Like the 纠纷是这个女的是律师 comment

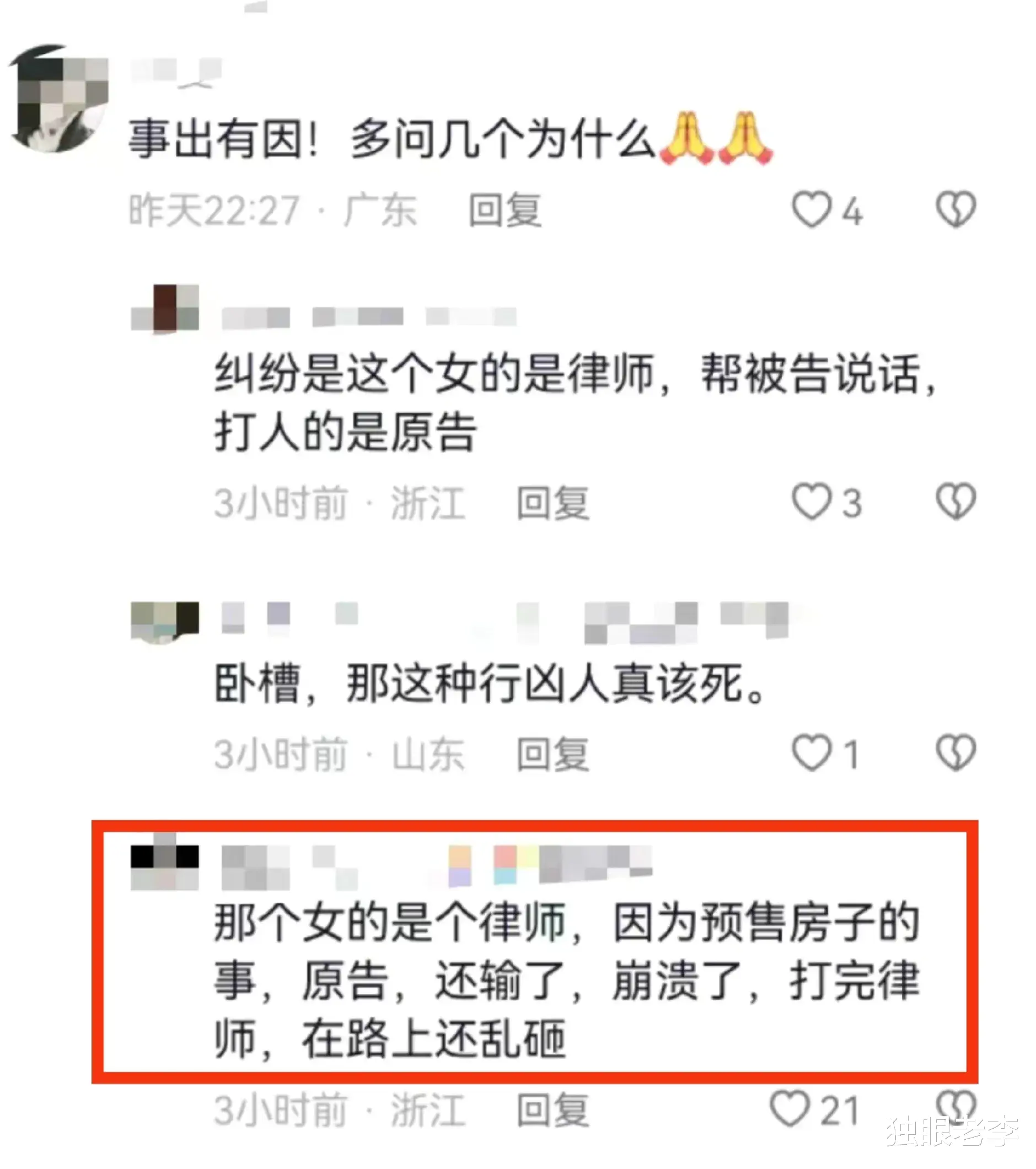pyautogui.click(x=811, y=502)
